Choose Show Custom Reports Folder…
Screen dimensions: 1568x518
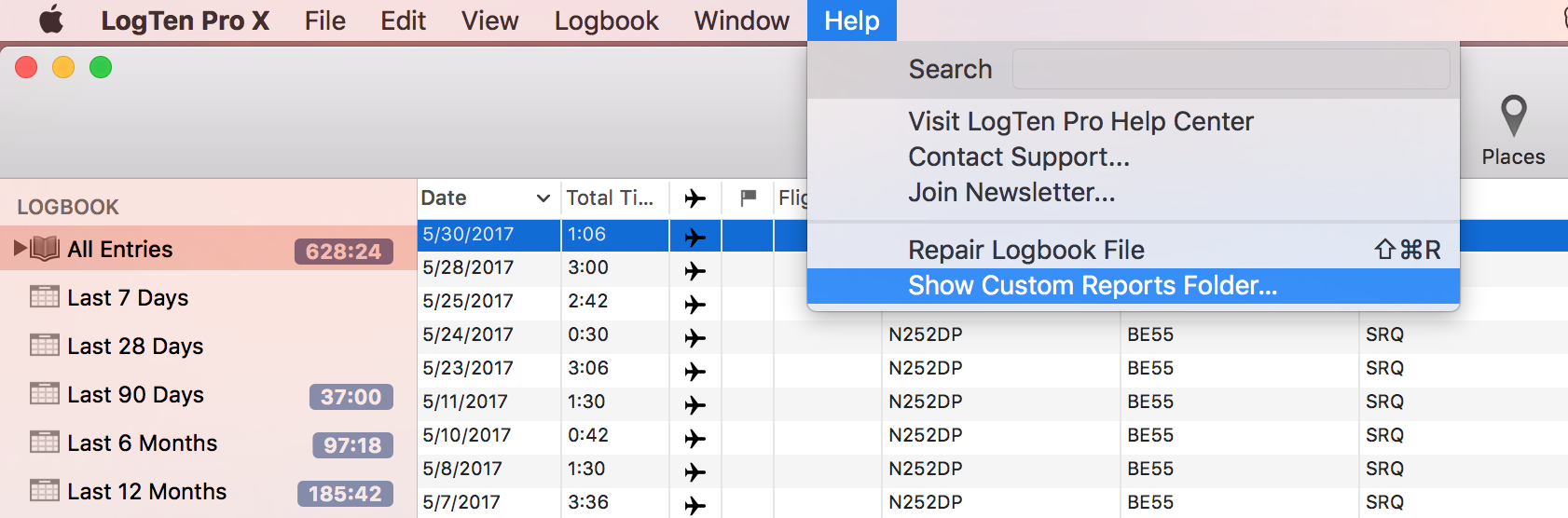point(1134,285)
